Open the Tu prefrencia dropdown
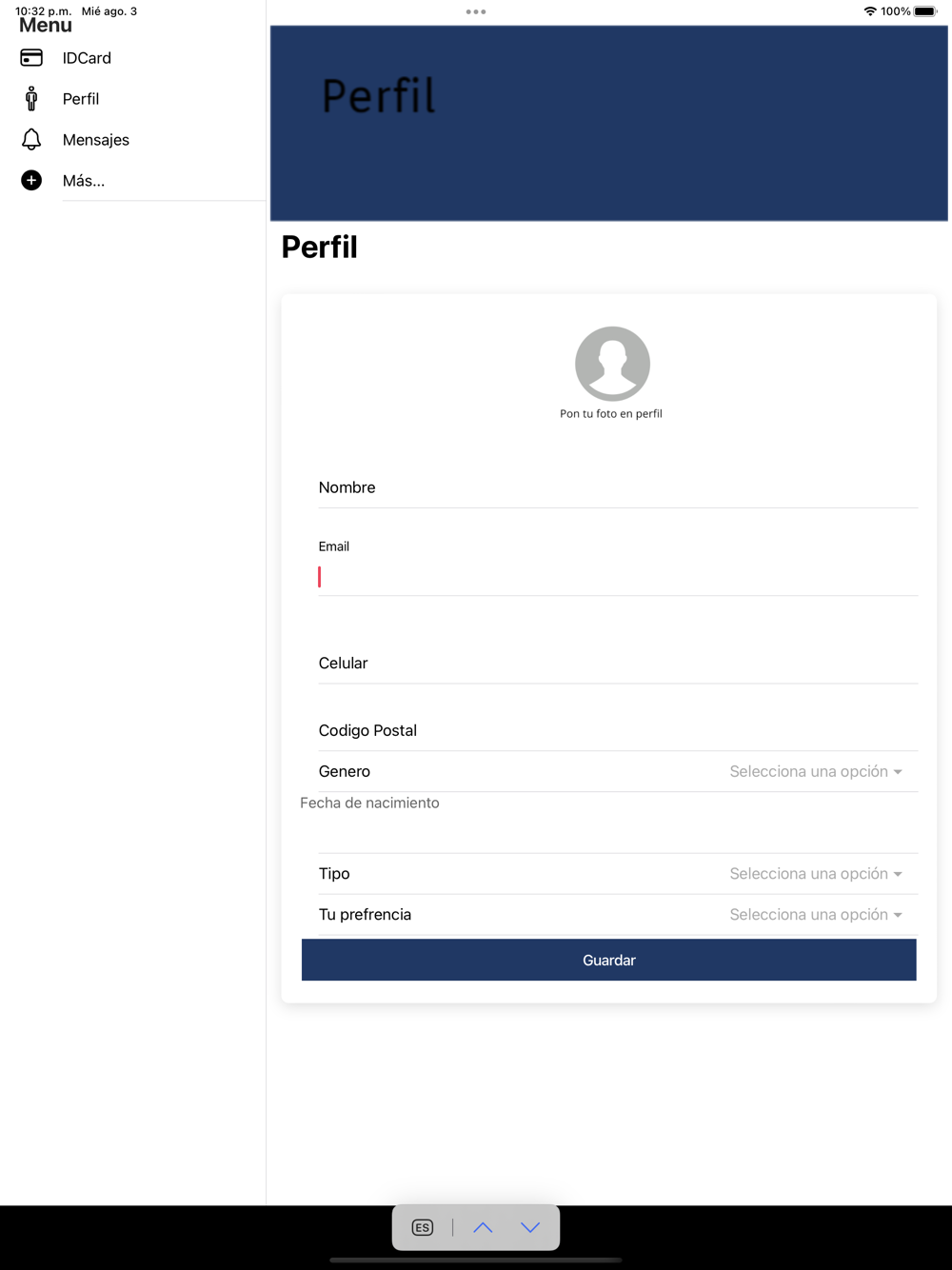Image resolution: width=952 pixels, height=1270 pixels. [816, 915]
